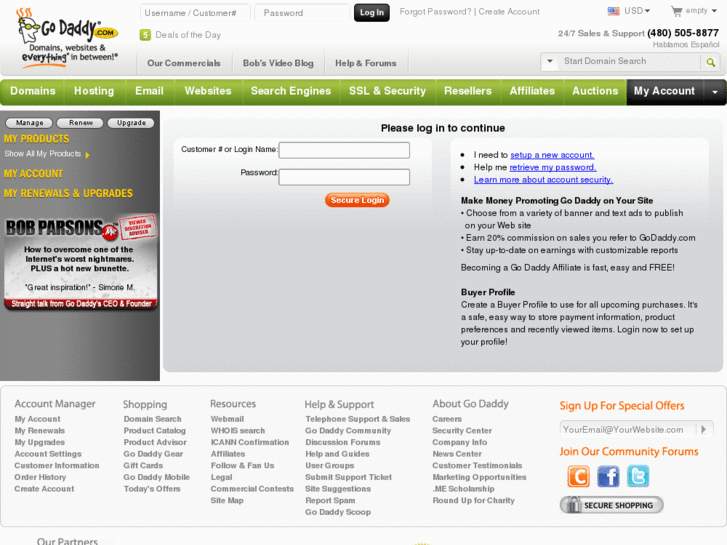This screenshot has height=545, width=727.
Task: Click arrow beside Show All My Products
Action: point(87,154)
